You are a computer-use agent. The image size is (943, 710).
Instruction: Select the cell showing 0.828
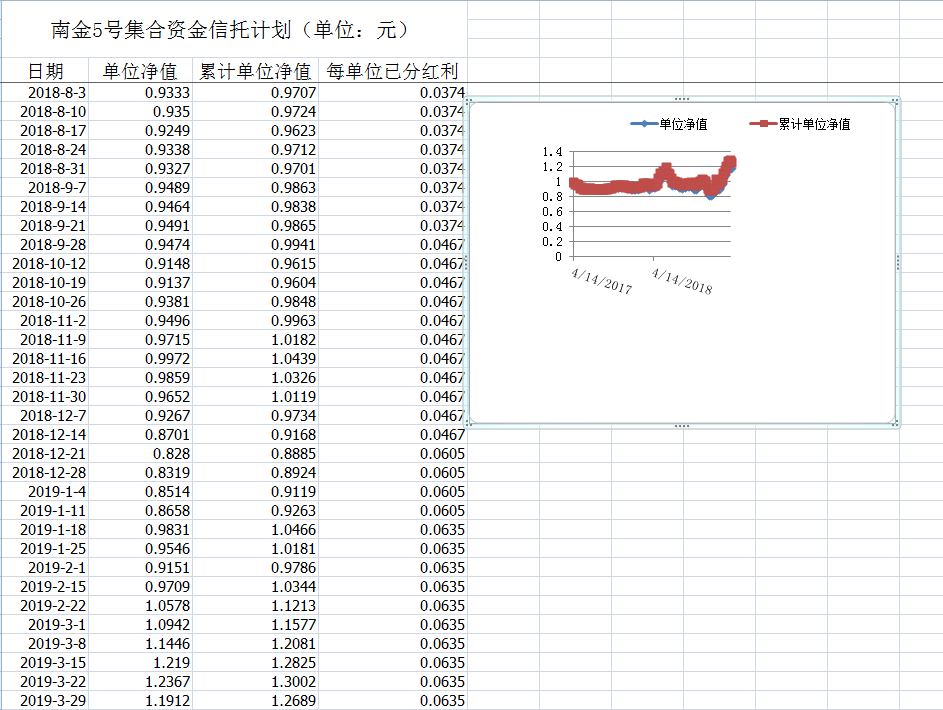pos(140,454)
